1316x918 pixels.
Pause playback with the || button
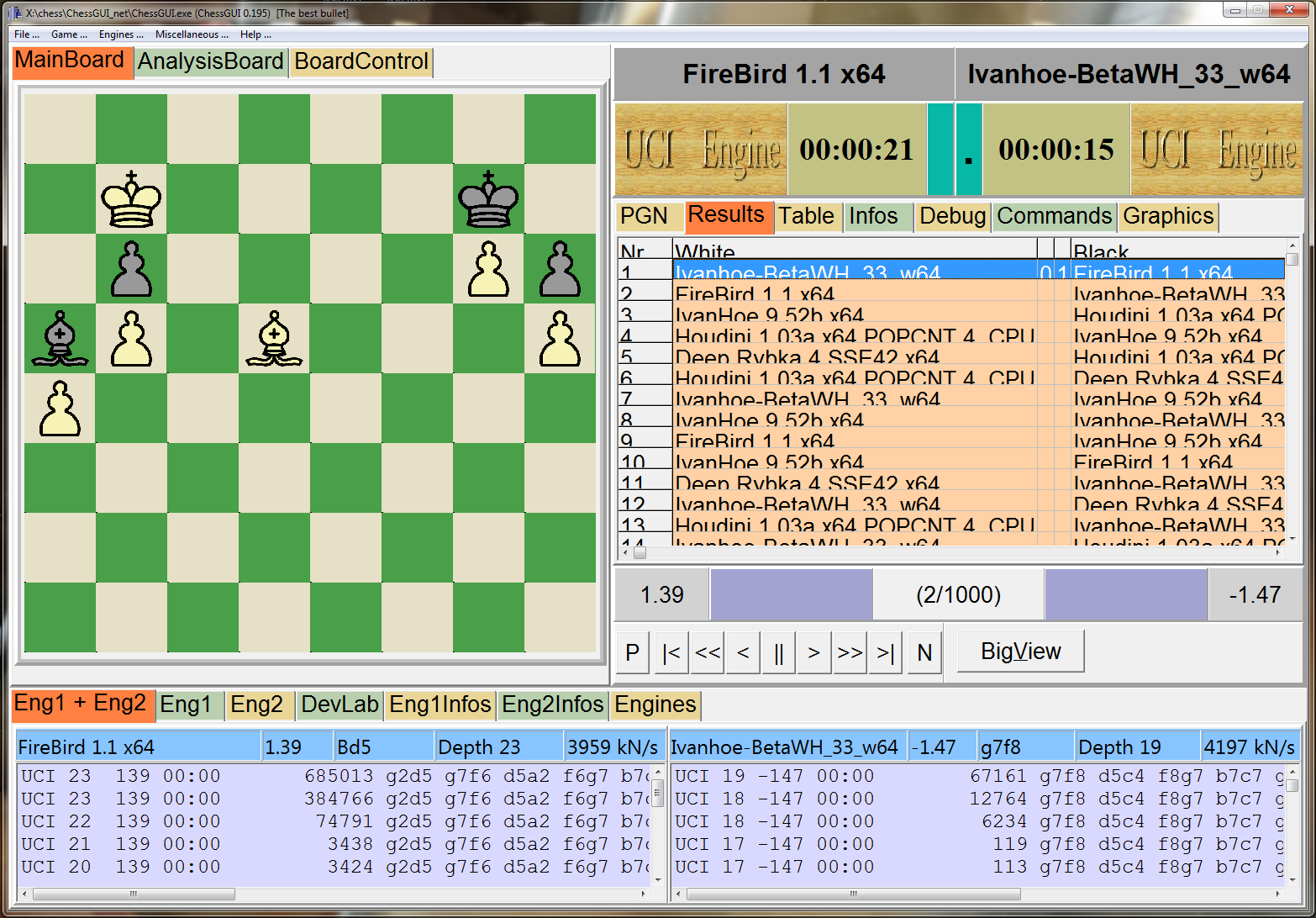point(779,652)
